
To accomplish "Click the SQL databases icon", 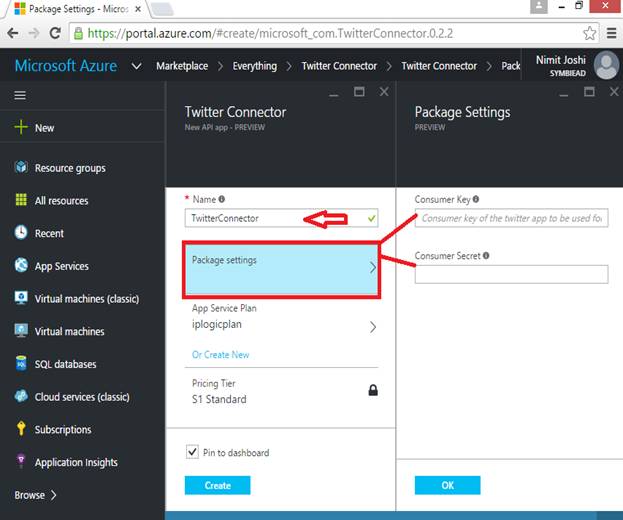I will pyautogui.click(x=21, y=363).
